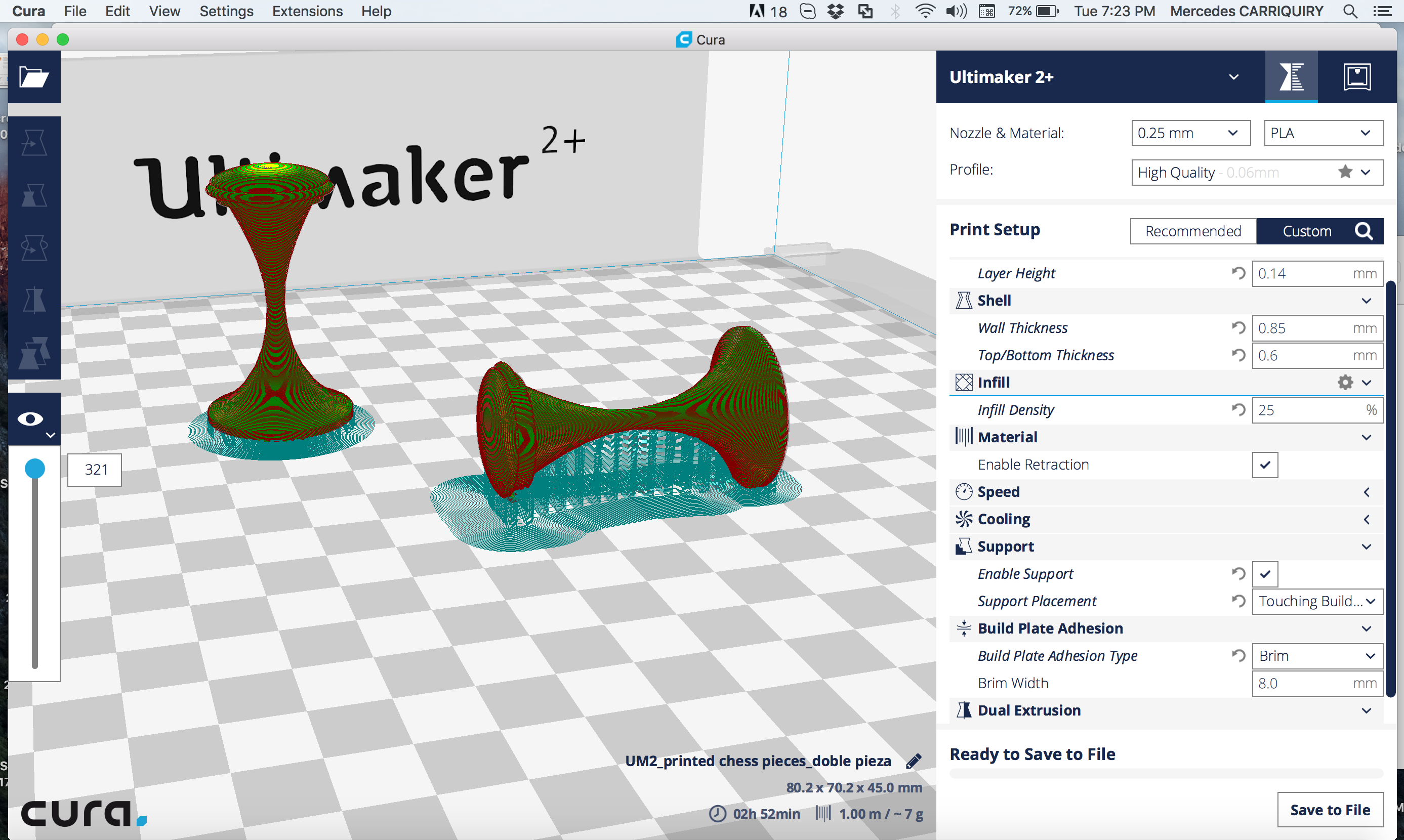
Task: Reset Layer Height to default value
Action: [x=1238, y=273]
